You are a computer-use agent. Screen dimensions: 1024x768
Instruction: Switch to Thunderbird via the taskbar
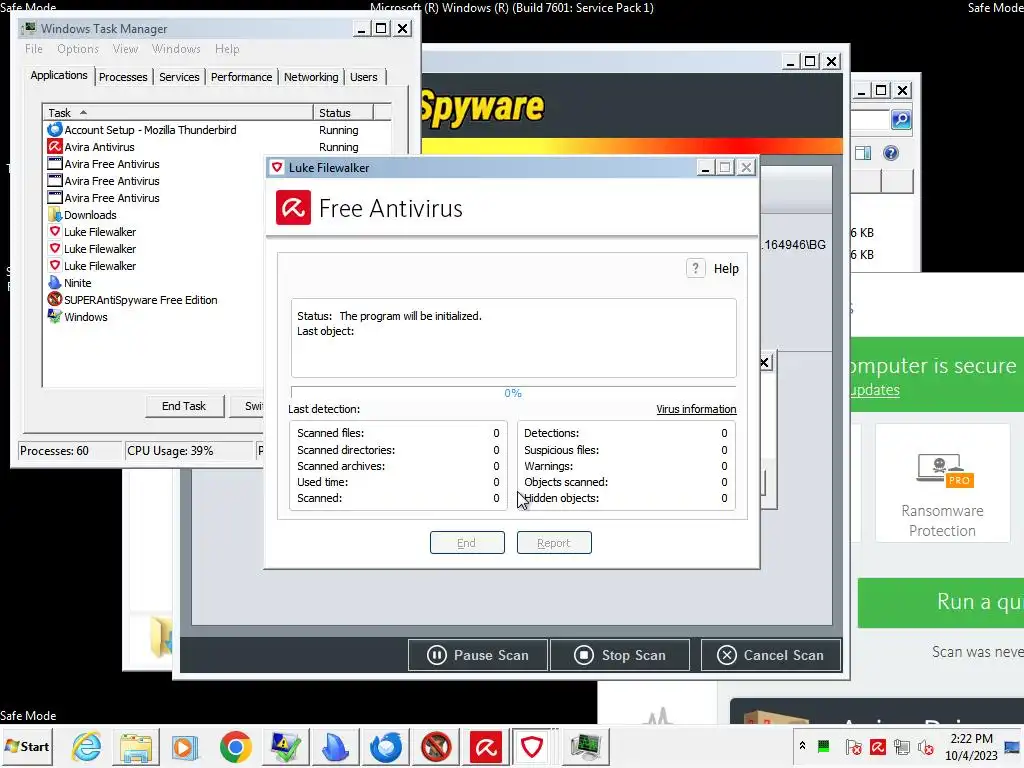385,746
